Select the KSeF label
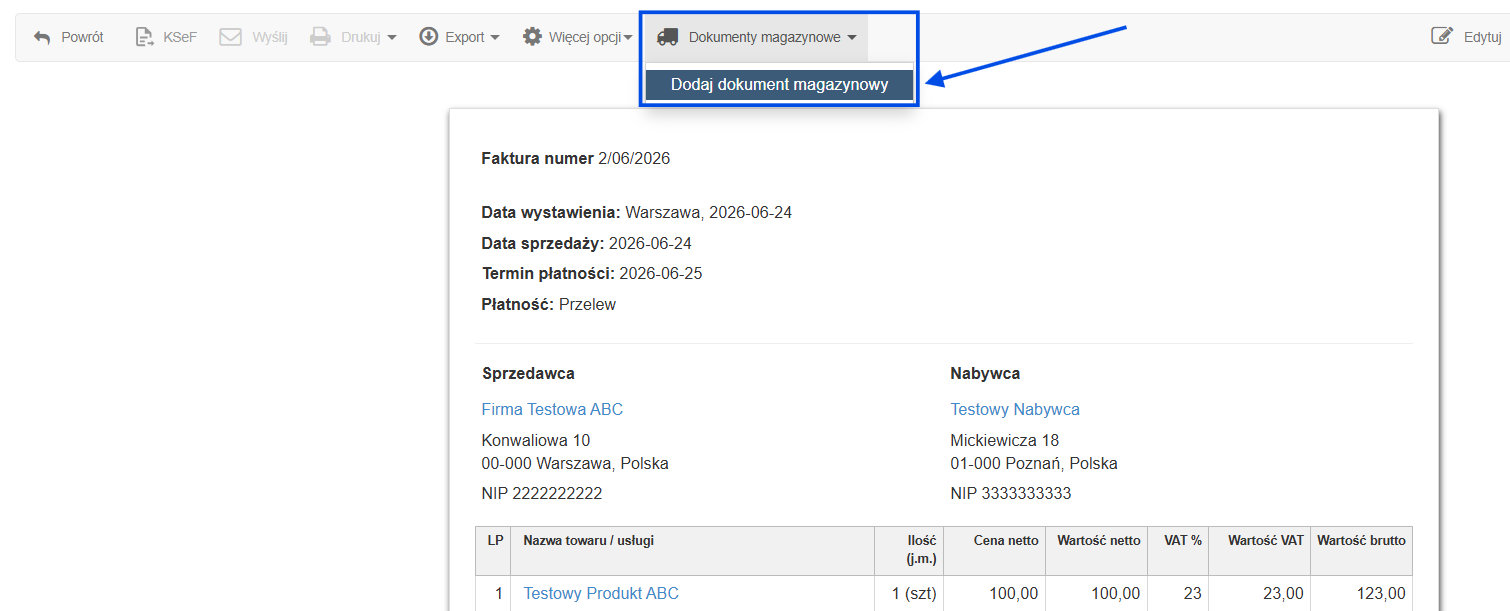 [x=180, y=37]
